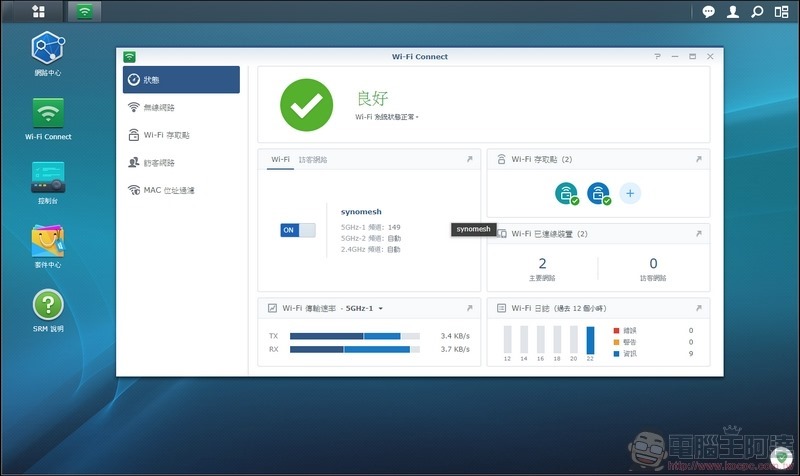Open the SRM 說明 help icon
Screen dimensions: 800x476
click(x=48, y=305)
